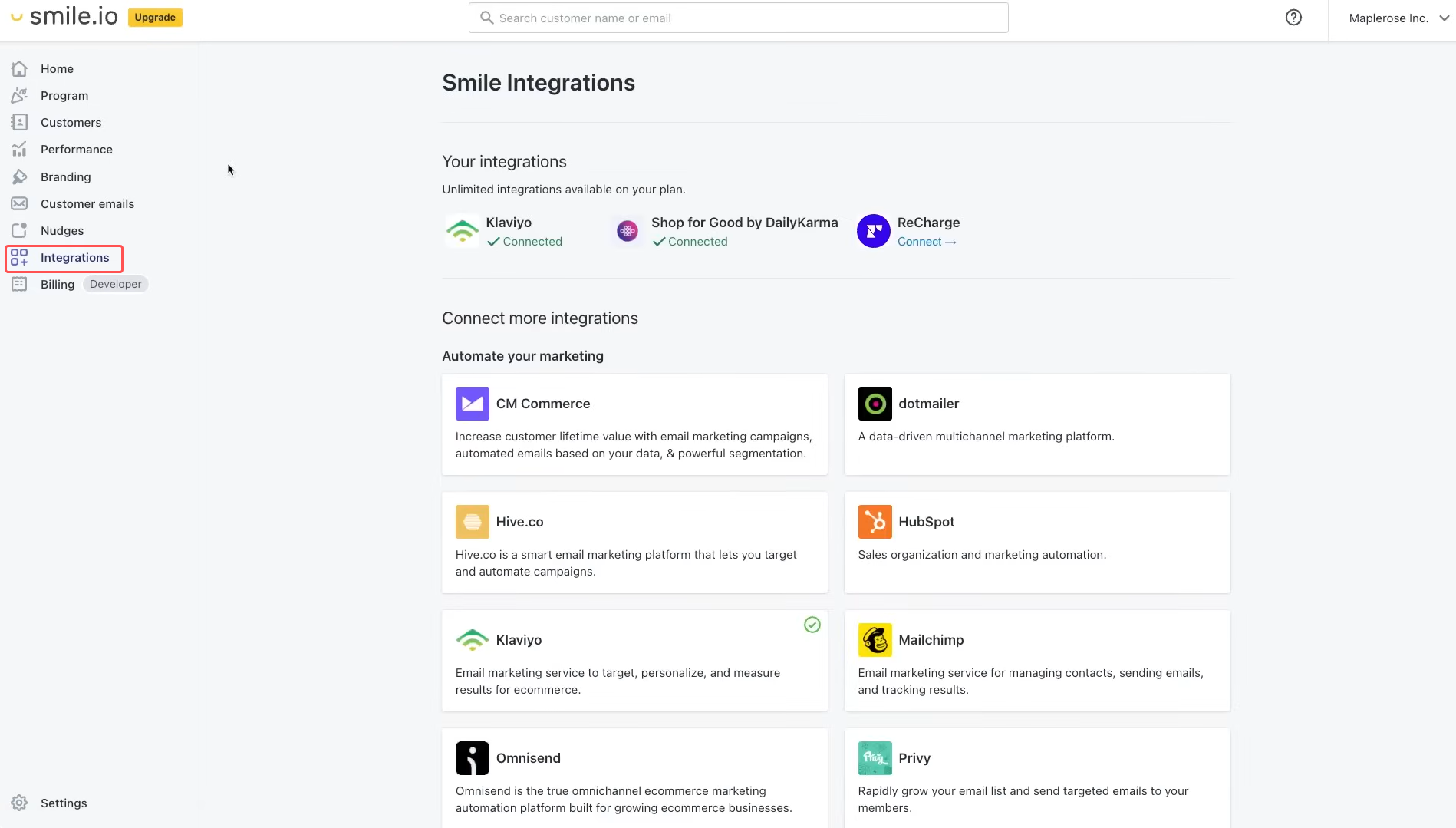Select the HubSpot integration logo
The height and width of the screenshot is (828, 1456).
coord(875,521)
